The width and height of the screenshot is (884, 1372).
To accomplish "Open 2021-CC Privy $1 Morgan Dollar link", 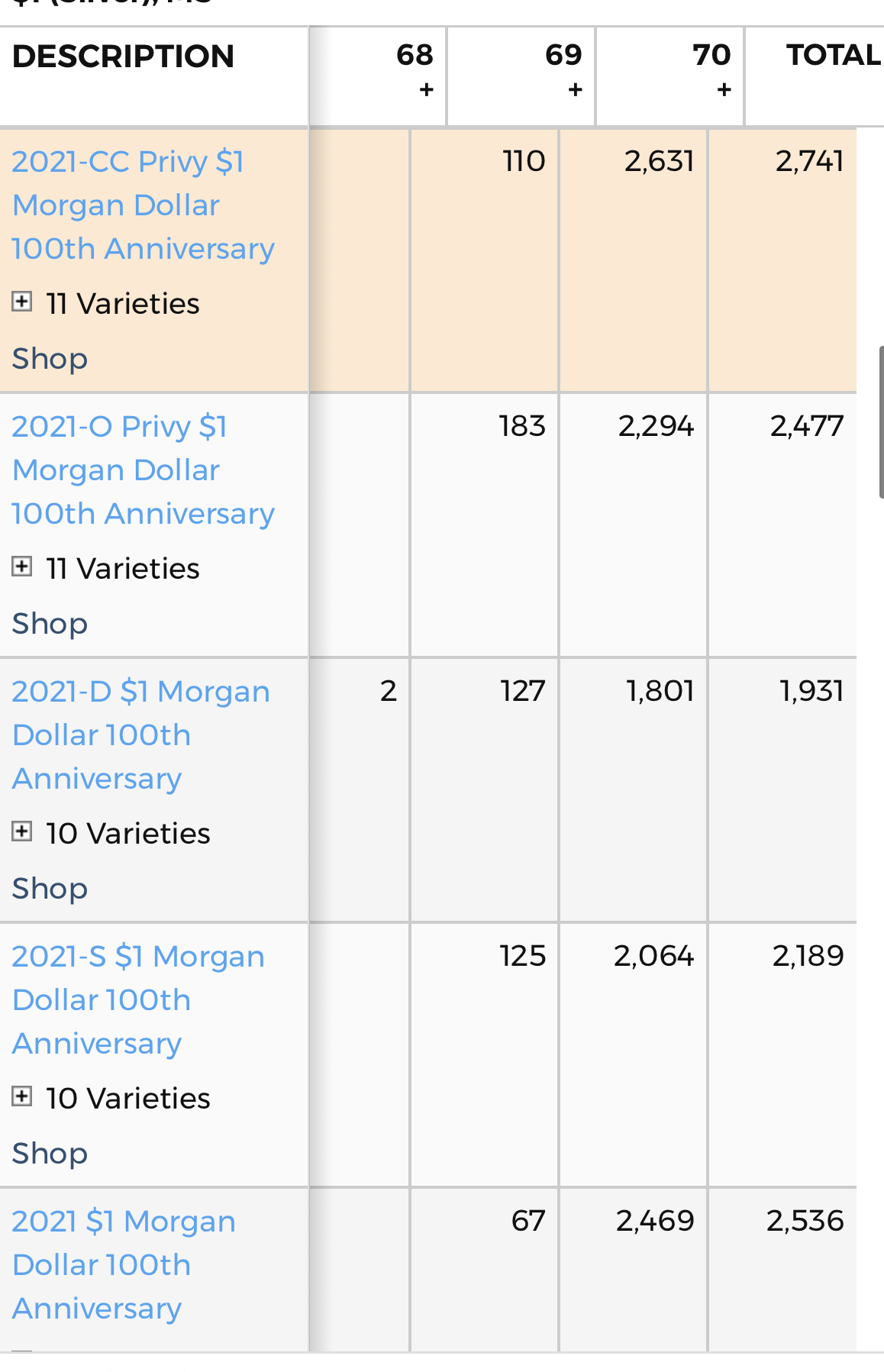I will coord(142,205).
